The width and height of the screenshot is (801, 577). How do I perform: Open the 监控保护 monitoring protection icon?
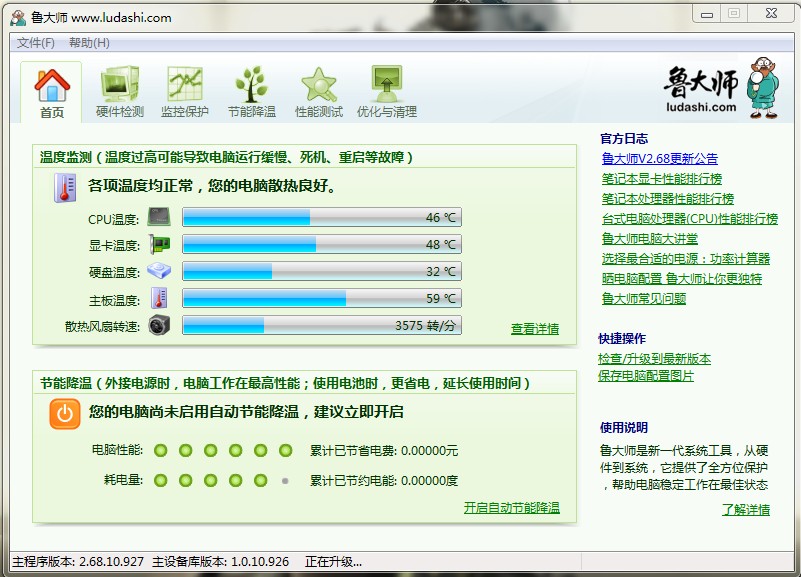pyautogui.click(x=184, y=84)
